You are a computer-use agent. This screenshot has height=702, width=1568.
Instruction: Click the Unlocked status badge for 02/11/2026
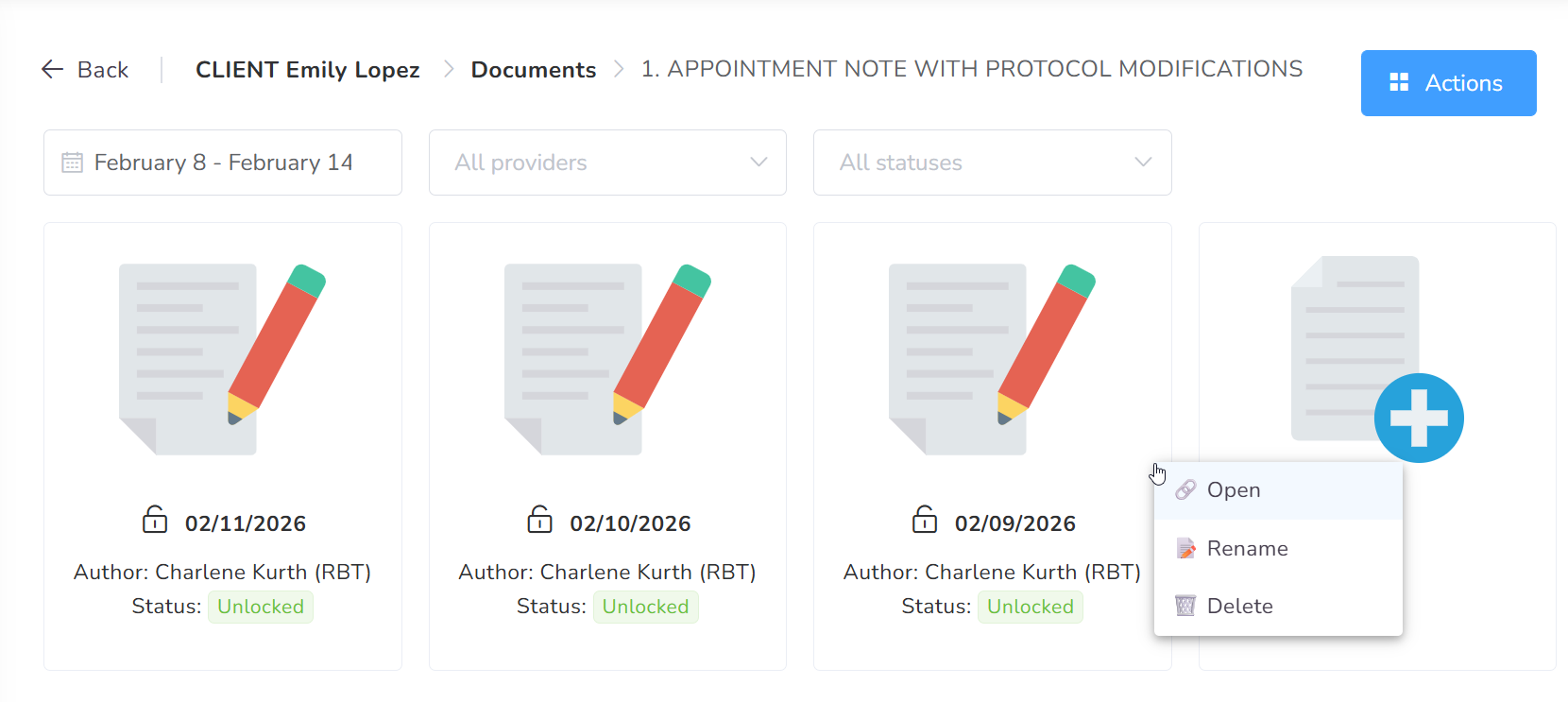[261, 607]
